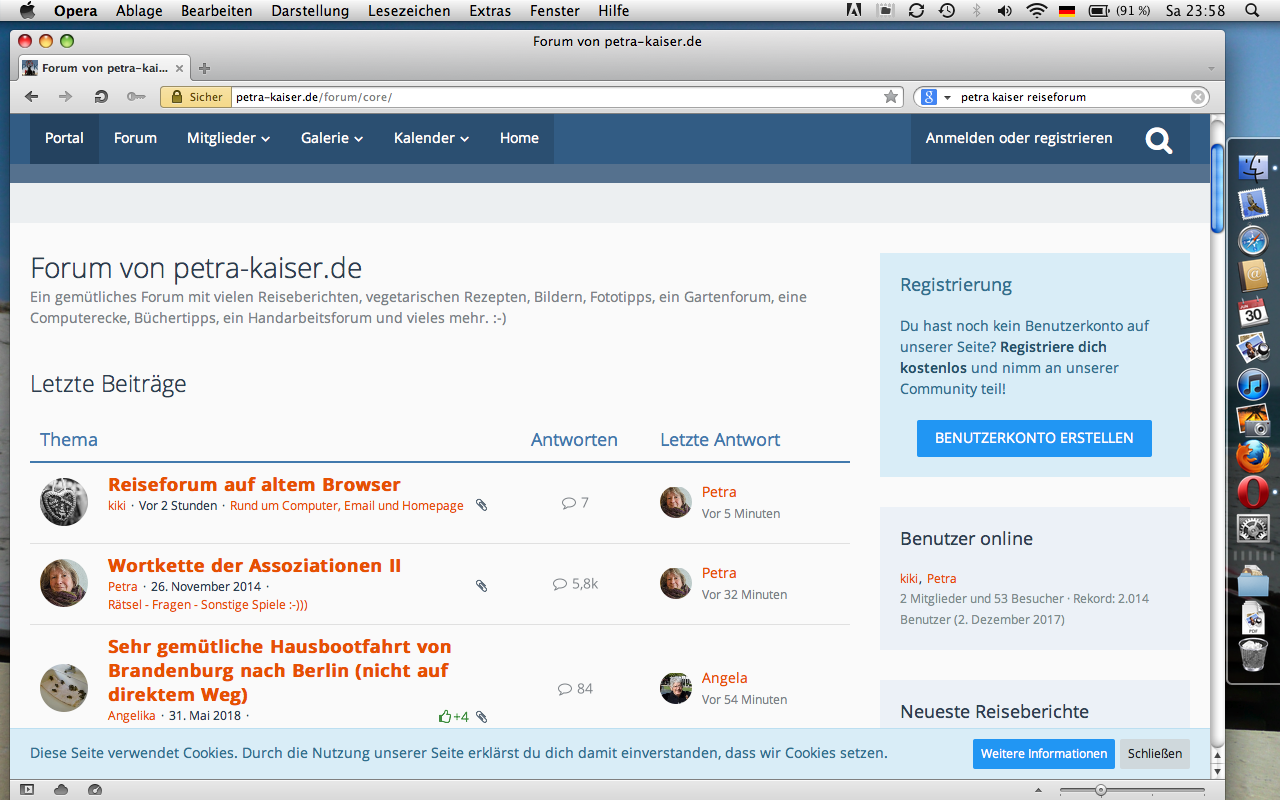Go back with the back arrow
Image resolution: width=1280 pixels, height=800 pixels.
pyautogui.click(x=32, y=97)
